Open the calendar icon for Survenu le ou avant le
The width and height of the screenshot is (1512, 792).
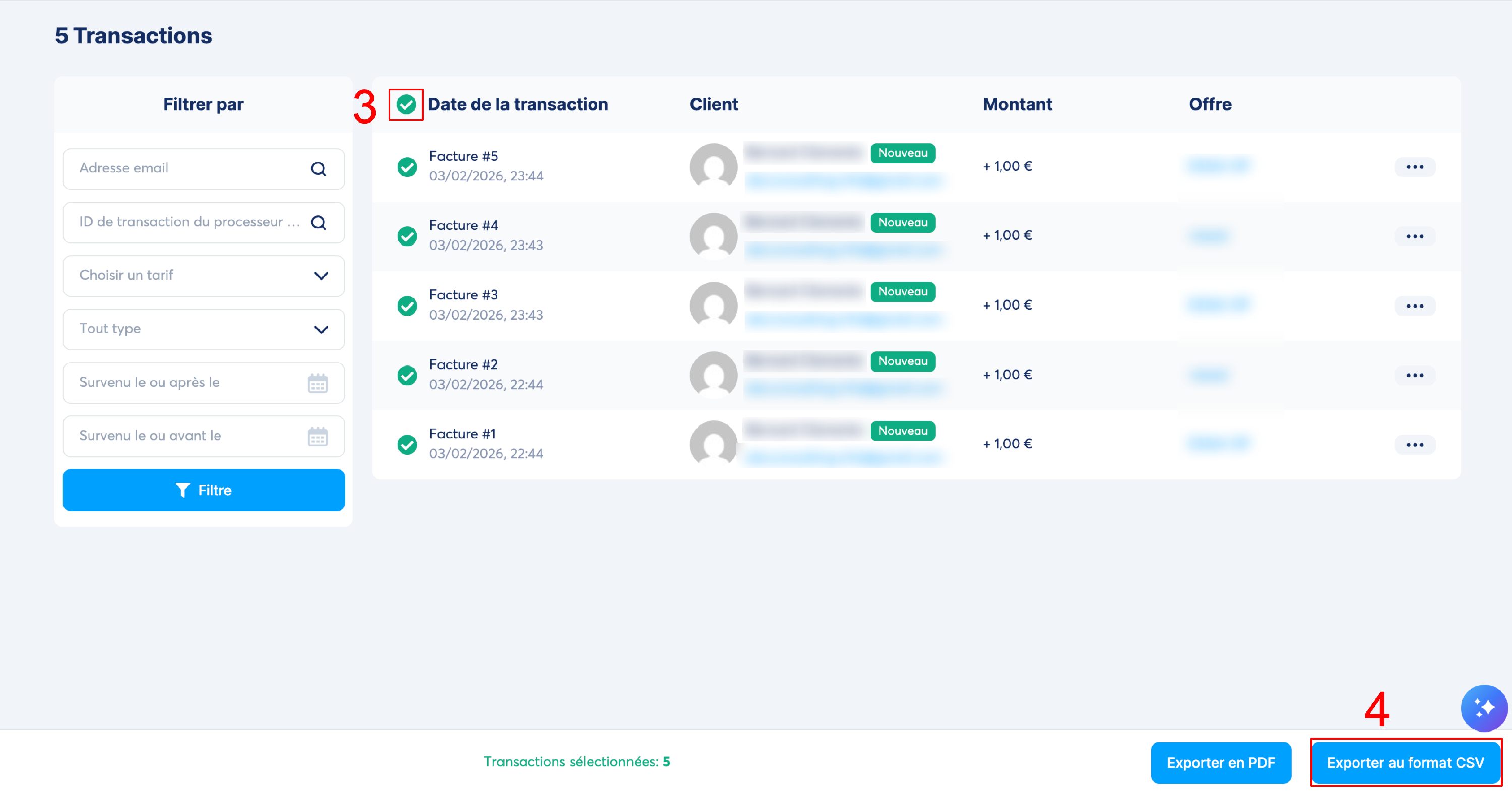tap(318, 436)
